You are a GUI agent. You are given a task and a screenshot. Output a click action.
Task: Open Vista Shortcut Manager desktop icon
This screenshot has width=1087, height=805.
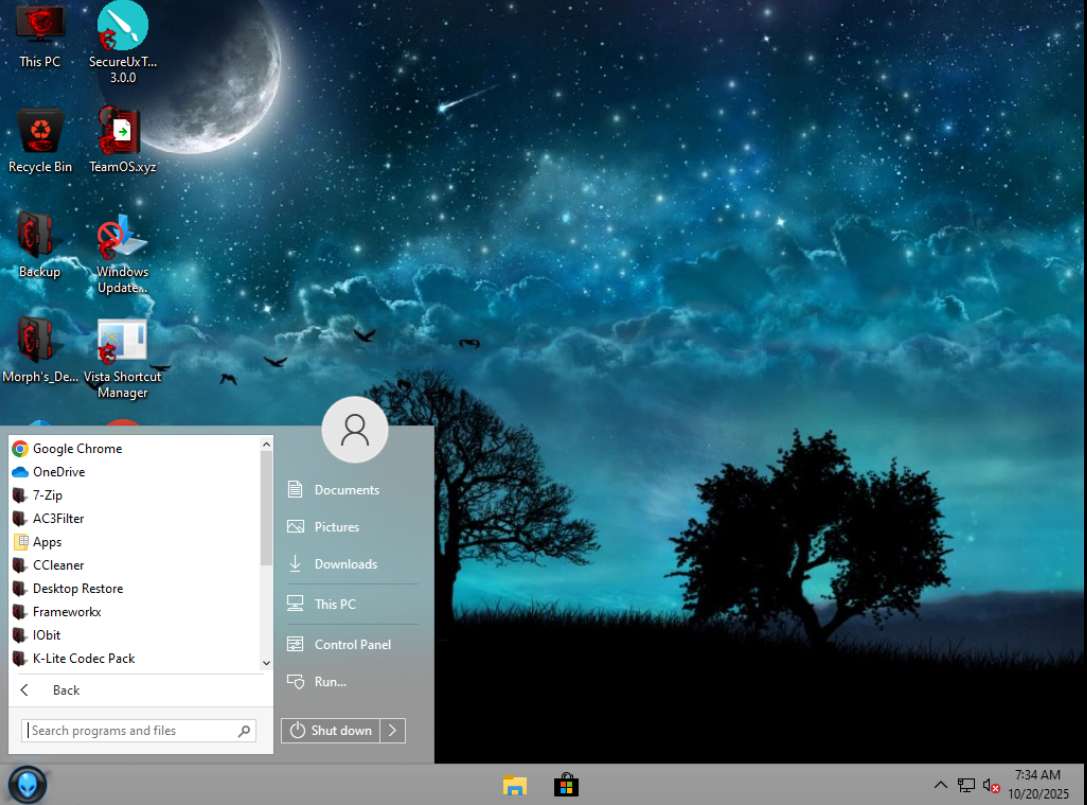coord(122,345)
